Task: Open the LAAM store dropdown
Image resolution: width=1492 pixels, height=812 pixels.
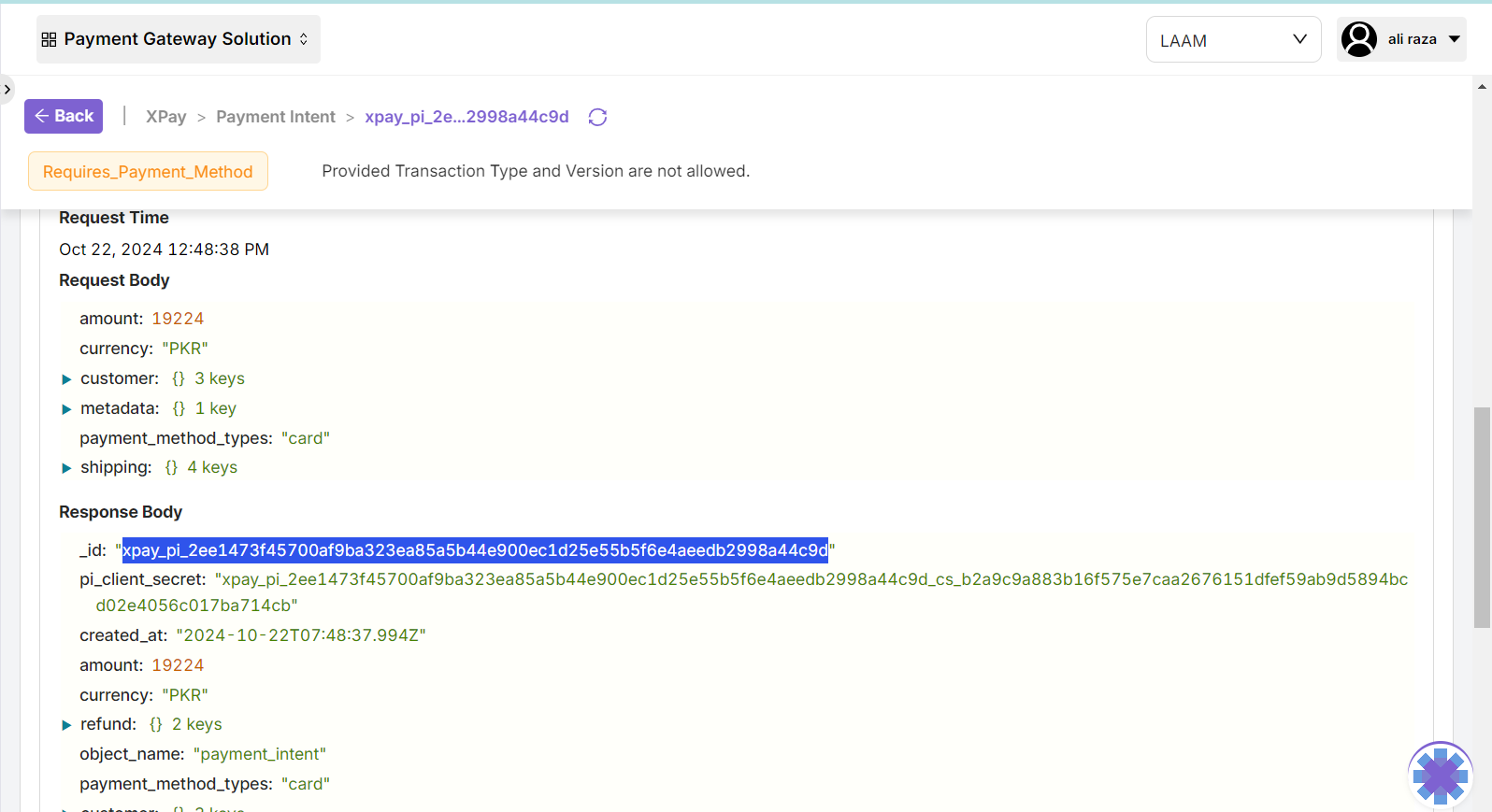Action: point(1232,40)
